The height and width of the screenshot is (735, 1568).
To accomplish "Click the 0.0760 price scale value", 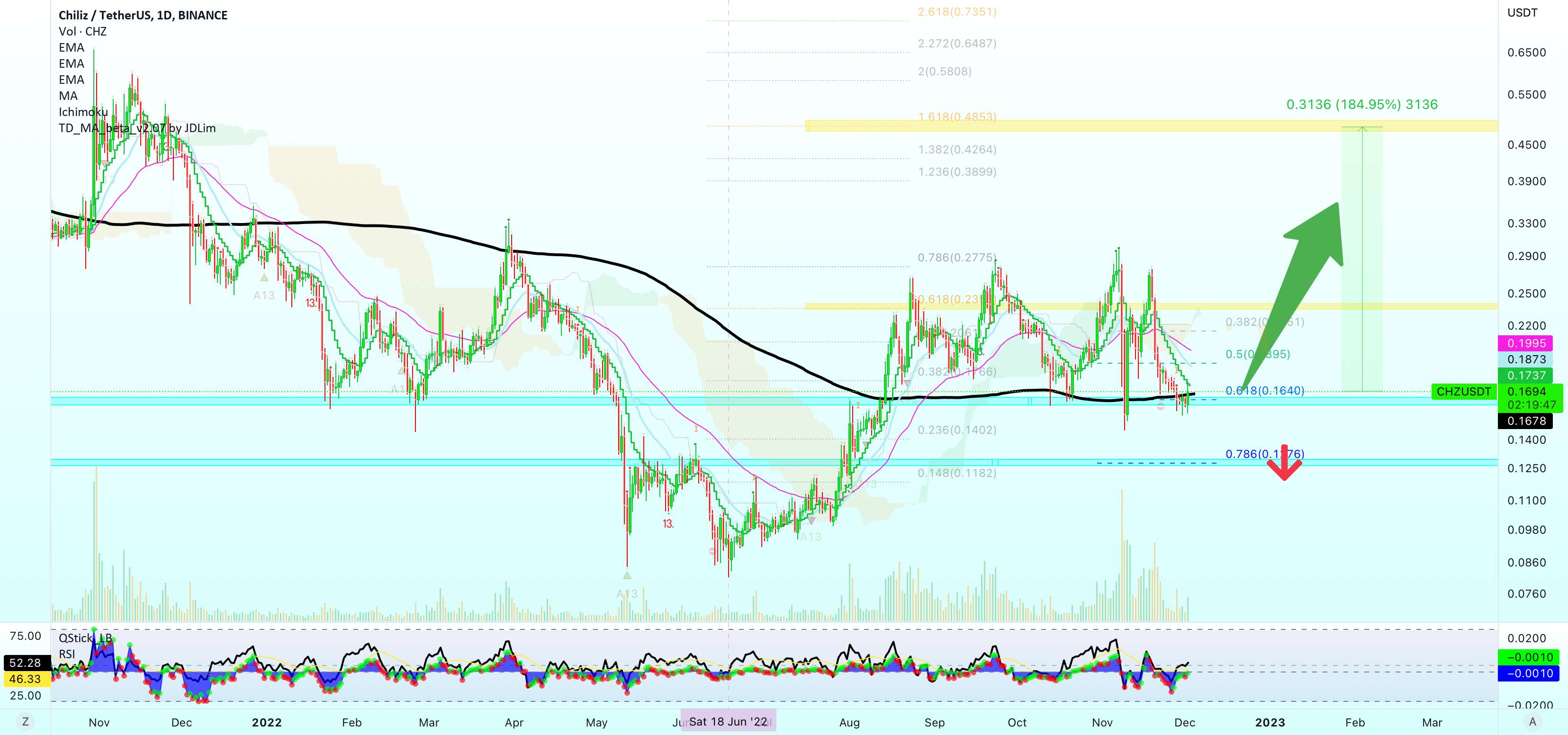I will 1526,594.
